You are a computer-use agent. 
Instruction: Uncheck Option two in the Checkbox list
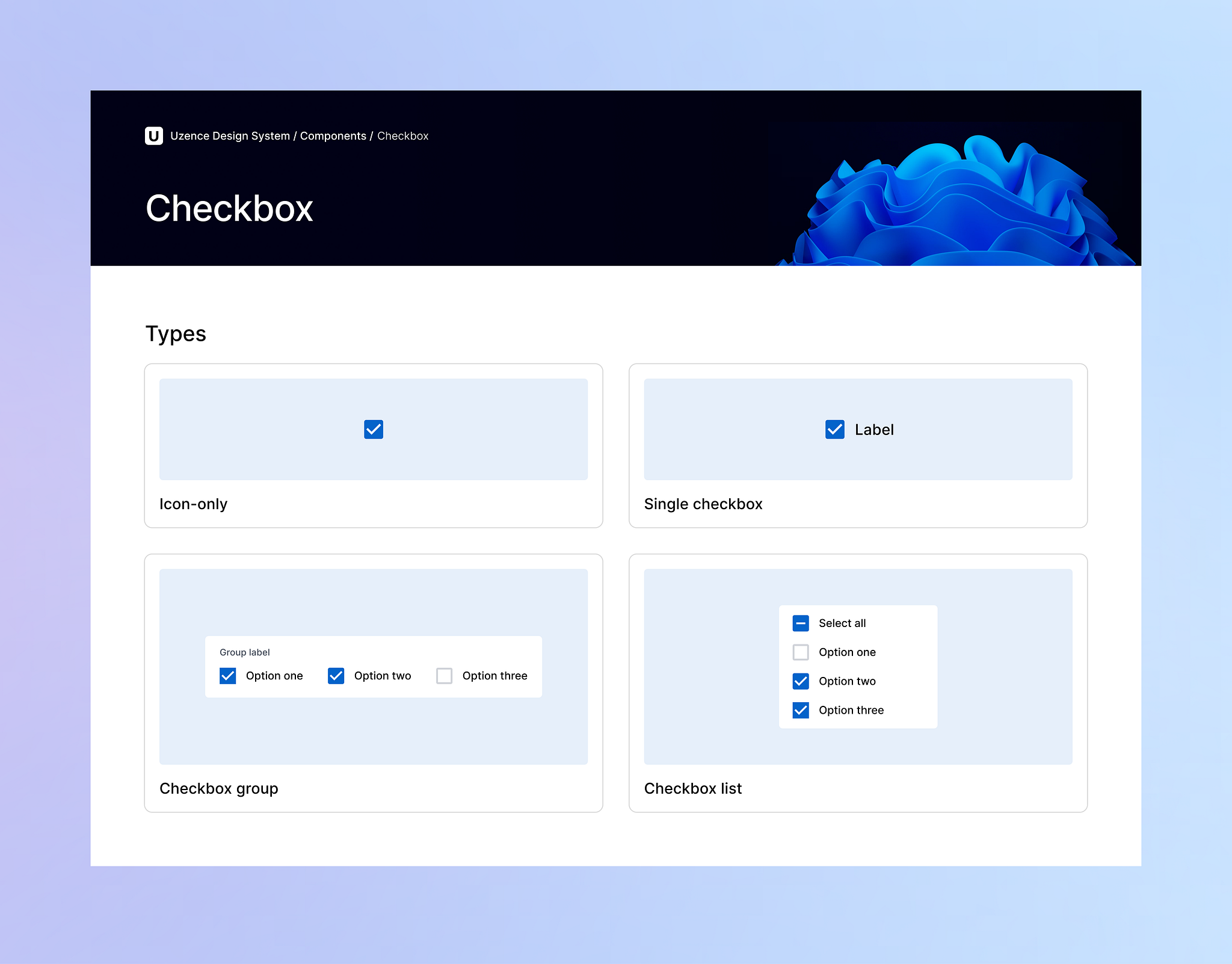800,681
